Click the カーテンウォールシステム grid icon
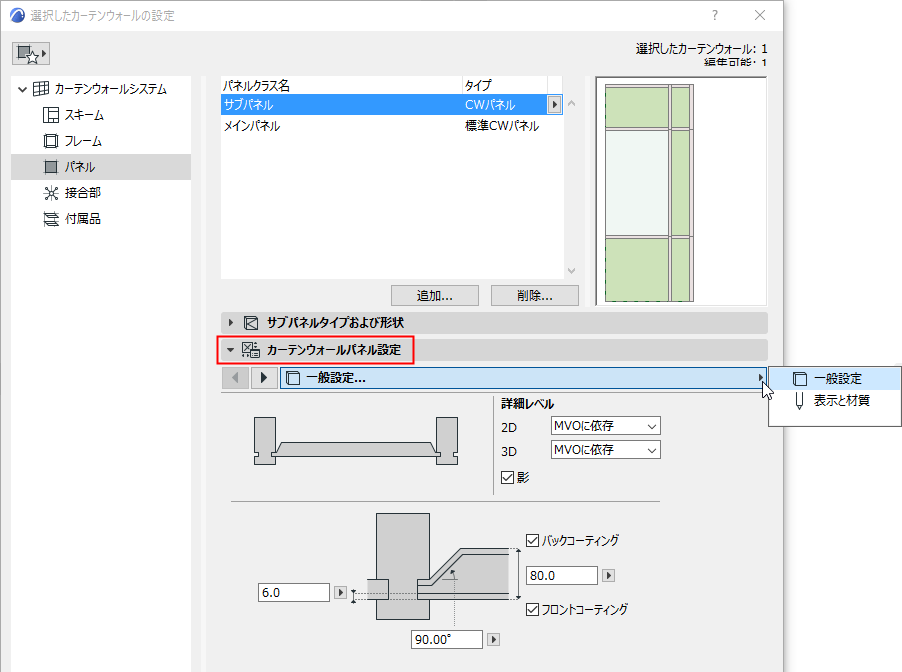Screen dimensions: 902x672 (x=39, y=88)
